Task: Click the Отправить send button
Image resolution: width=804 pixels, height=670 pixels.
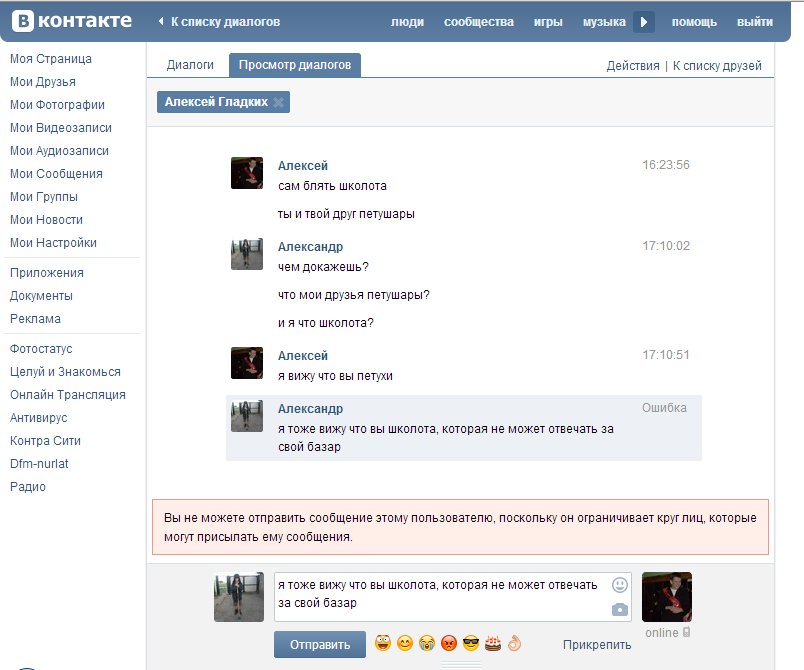Action: [320, 644]
